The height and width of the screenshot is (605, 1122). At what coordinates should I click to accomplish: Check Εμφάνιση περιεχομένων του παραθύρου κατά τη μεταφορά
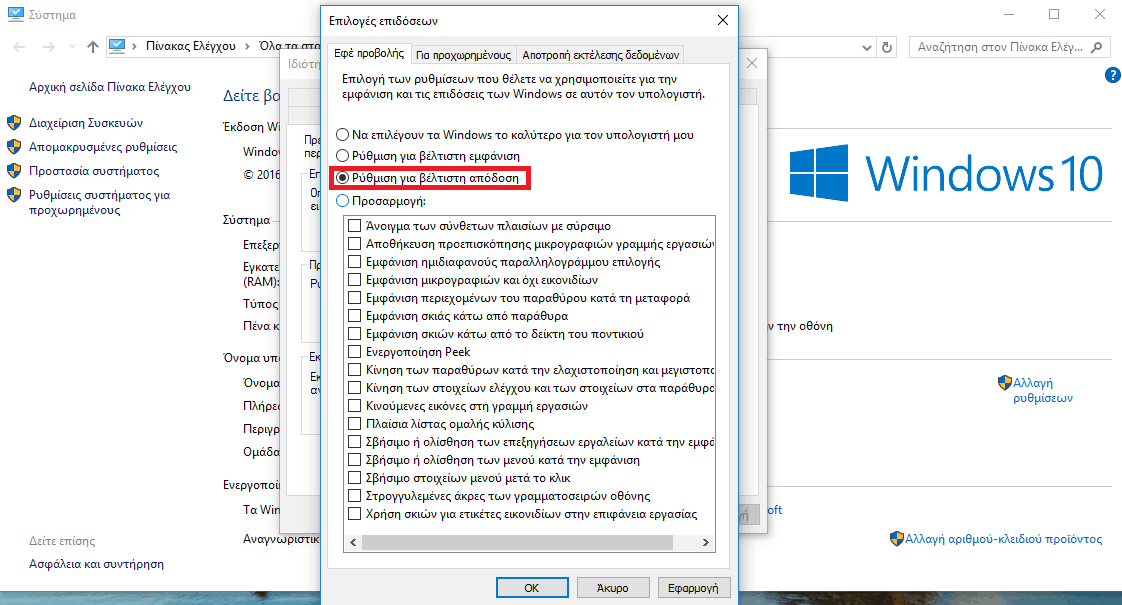[354, 297]
